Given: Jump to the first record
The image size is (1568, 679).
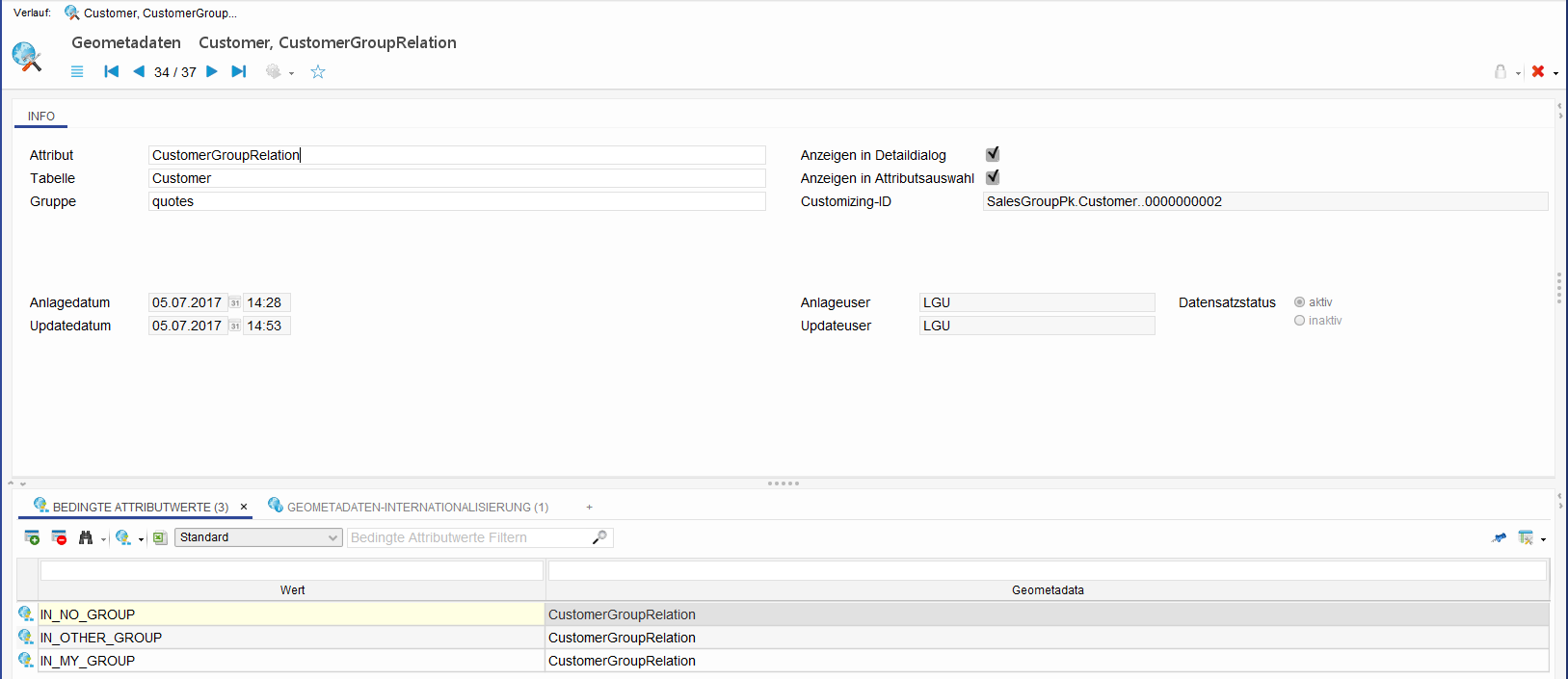Looking at the screenshot, I should [x=112, y=71].
